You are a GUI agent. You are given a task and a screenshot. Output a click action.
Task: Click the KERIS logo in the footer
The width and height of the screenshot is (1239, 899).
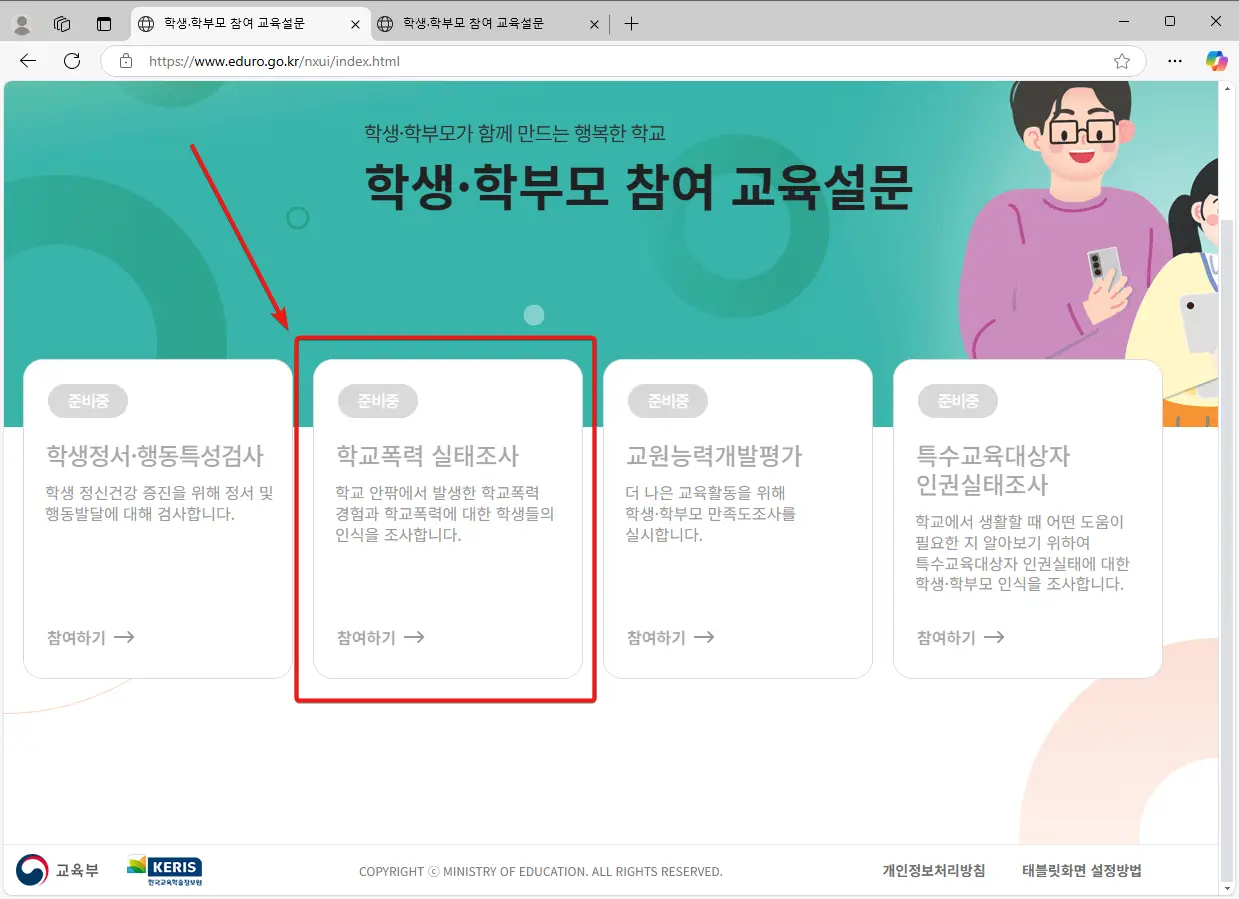(165, 870)
